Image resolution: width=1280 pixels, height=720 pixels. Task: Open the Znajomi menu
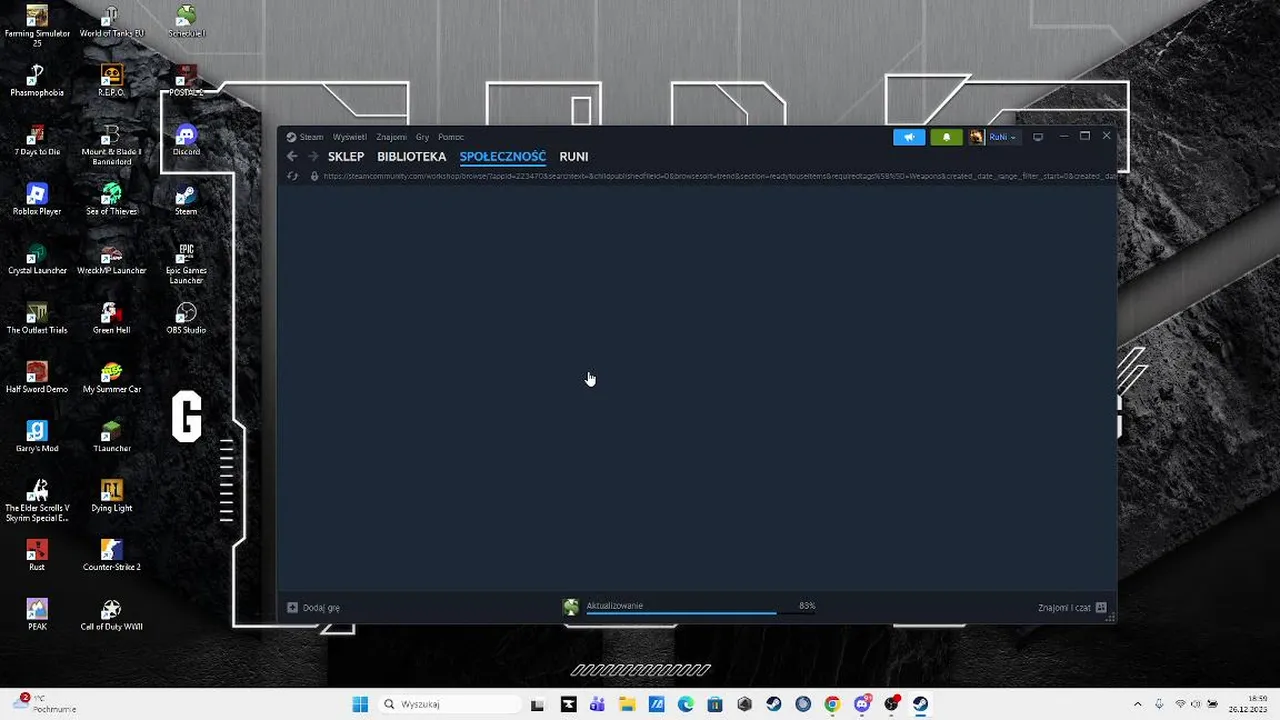pos(391,137)
